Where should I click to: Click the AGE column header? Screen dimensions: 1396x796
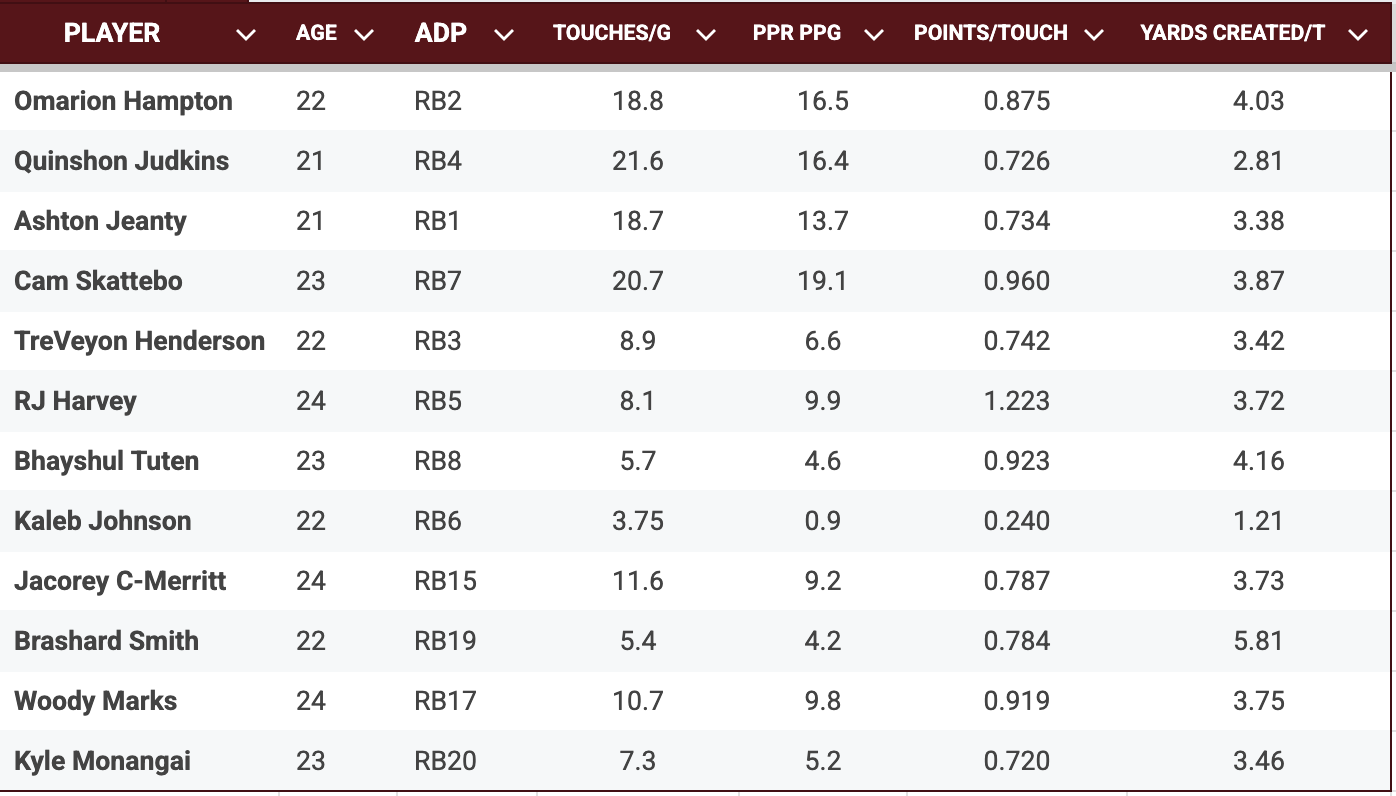(315, 33)
